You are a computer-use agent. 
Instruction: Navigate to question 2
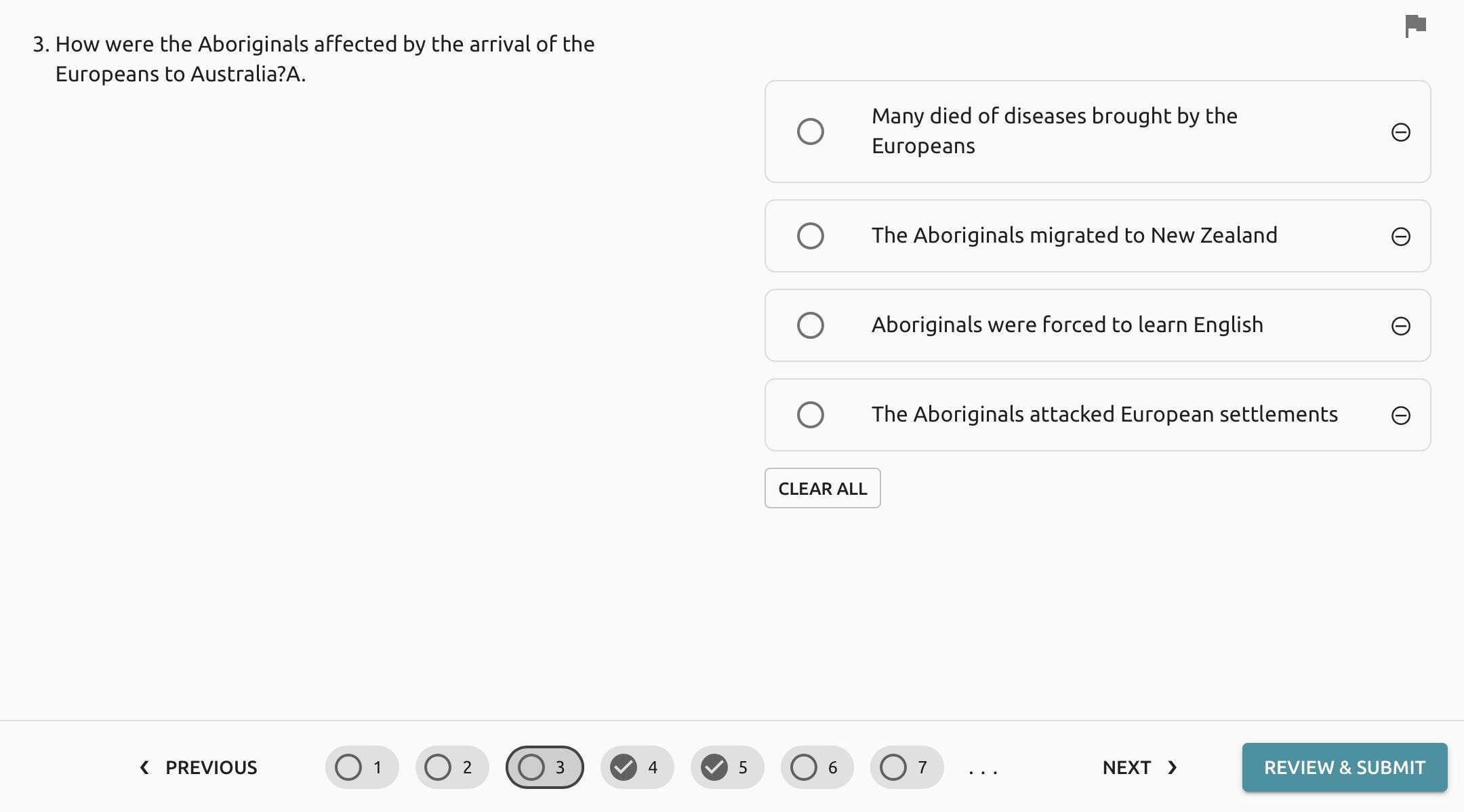[x=452, y=767]
